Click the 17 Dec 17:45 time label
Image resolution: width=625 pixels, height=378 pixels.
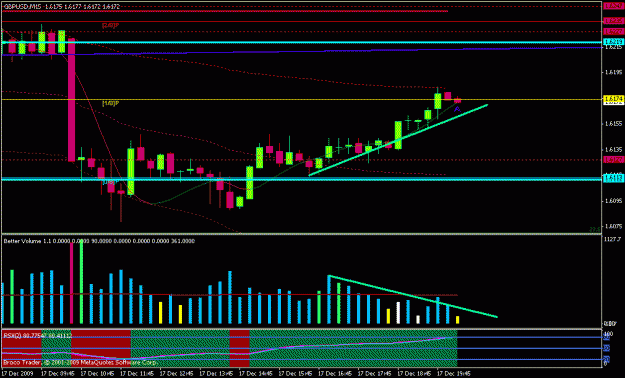tap(375, 374)
